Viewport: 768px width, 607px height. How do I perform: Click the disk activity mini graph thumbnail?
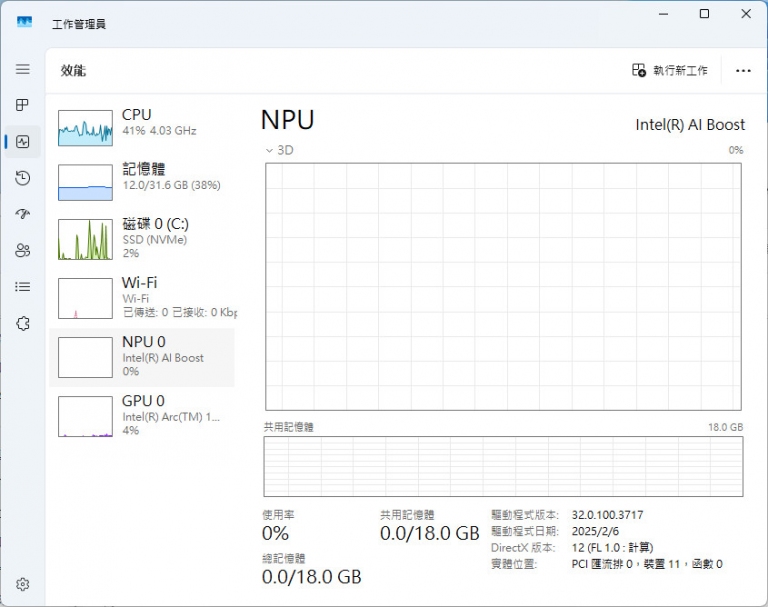(85, 239)
